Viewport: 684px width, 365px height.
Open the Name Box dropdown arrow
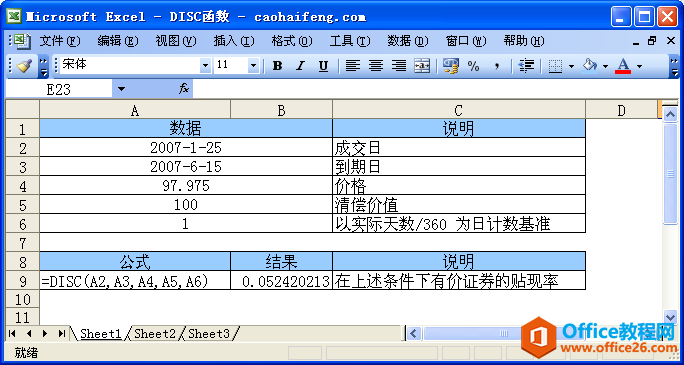pyautogui.click(x=121, y=89)
